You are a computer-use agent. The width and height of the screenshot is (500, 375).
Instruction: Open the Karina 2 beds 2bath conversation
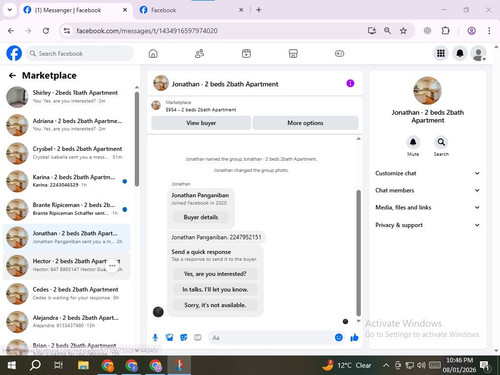pyautogui.click(x=67, y=181)
